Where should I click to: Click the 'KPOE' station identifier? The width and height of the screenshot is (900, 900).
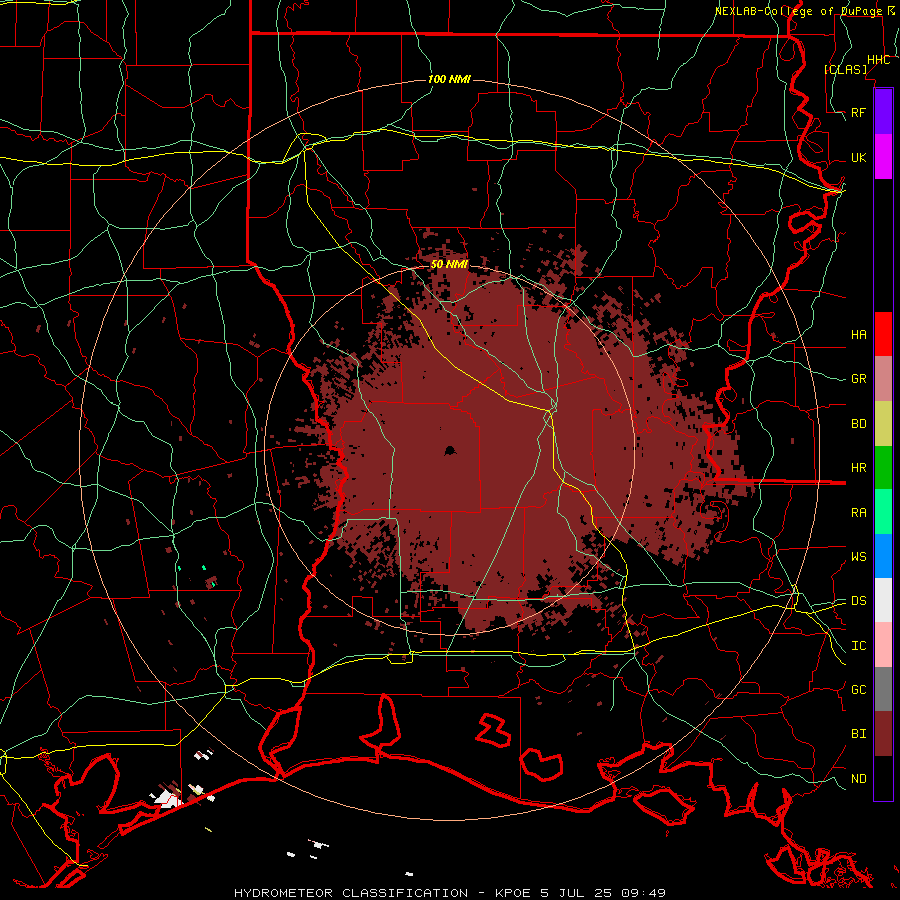[513, 893]
